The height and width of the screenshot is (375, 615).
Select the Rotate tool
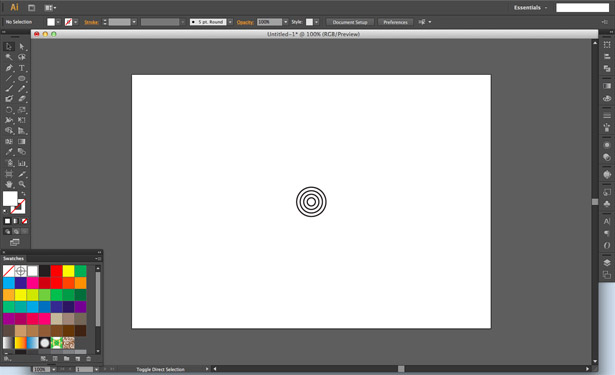(9, 110)
